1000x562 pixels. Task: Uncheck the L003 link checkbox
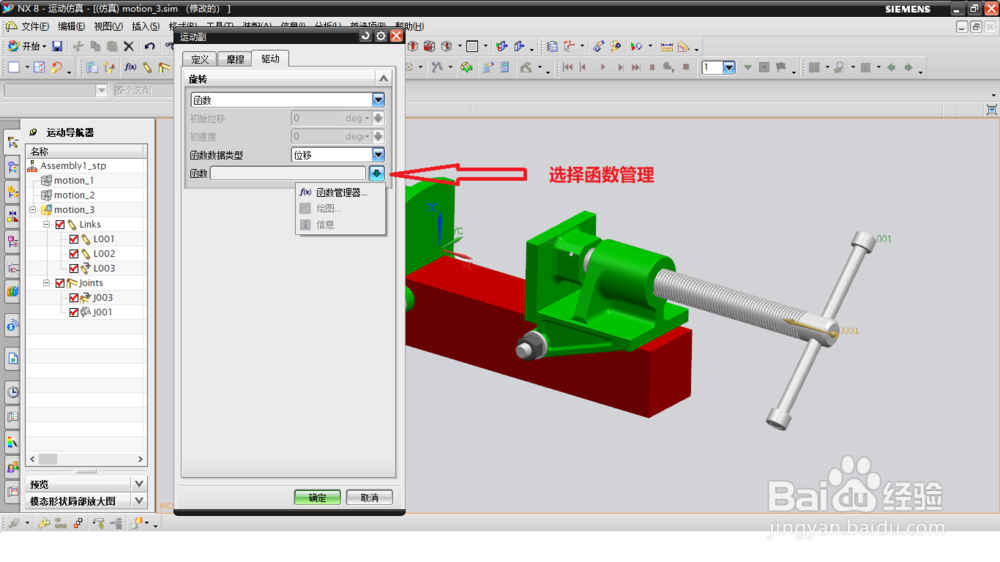[74, 269]
